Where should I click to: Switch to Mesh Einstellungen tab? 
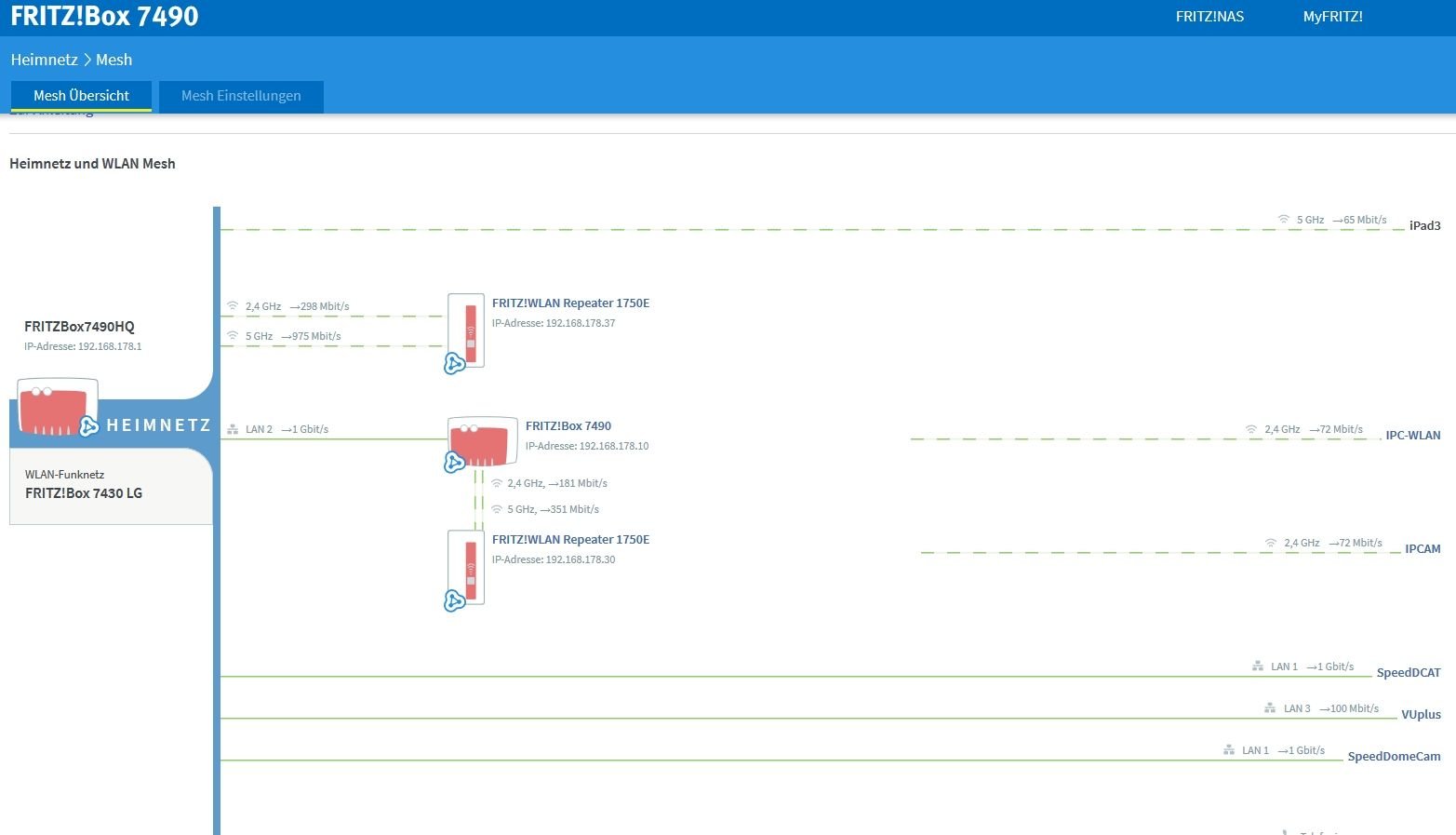click(x=241, y=96)
